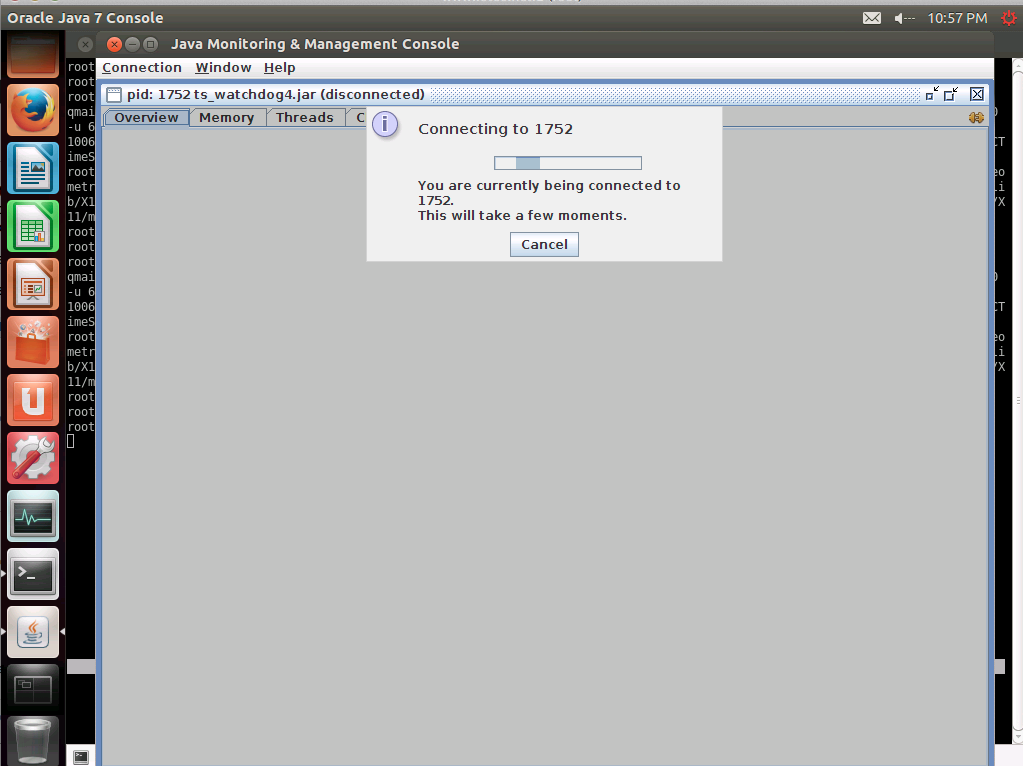Open System Monitor from the dock
Viewport: 1023px width, 766px height.
point(33,517)
